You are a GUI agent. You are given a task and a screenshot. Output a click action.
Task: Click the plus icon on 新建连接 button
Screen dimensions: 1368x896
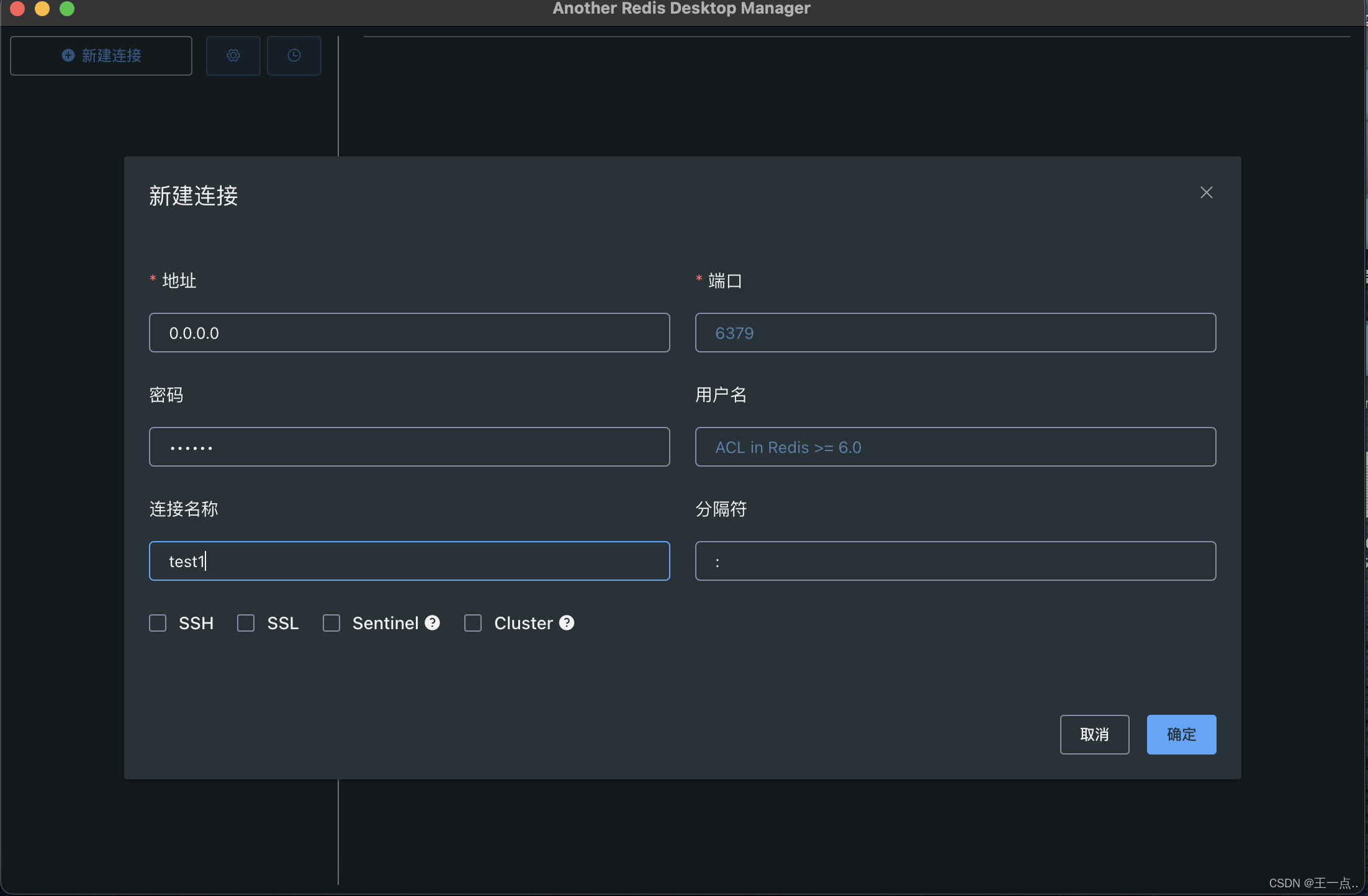[68, 56]
